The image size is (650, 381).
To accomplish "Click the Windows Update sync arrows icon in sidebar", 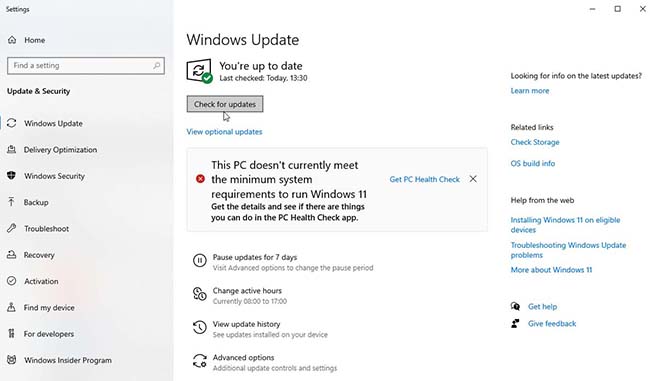I will pyautogui.click(x=12, y=123).
